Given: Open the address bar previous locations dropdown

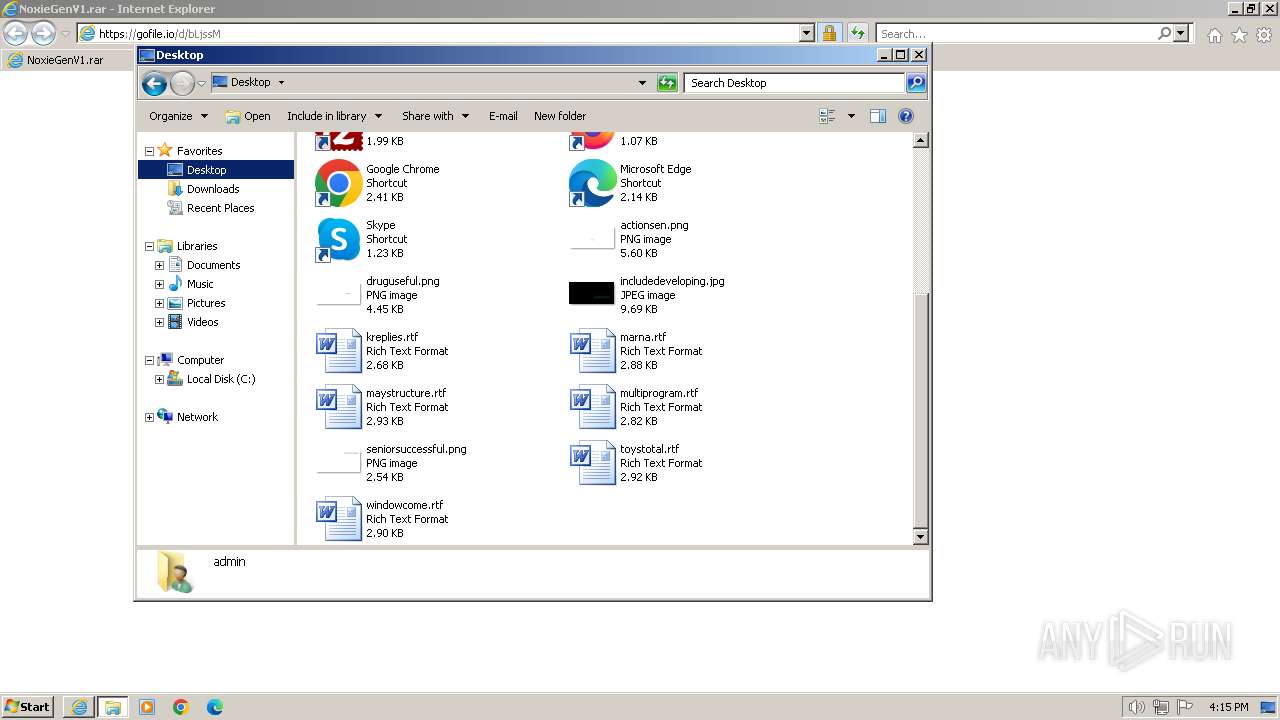Looking at the screenshot, I should pos(642,83).
